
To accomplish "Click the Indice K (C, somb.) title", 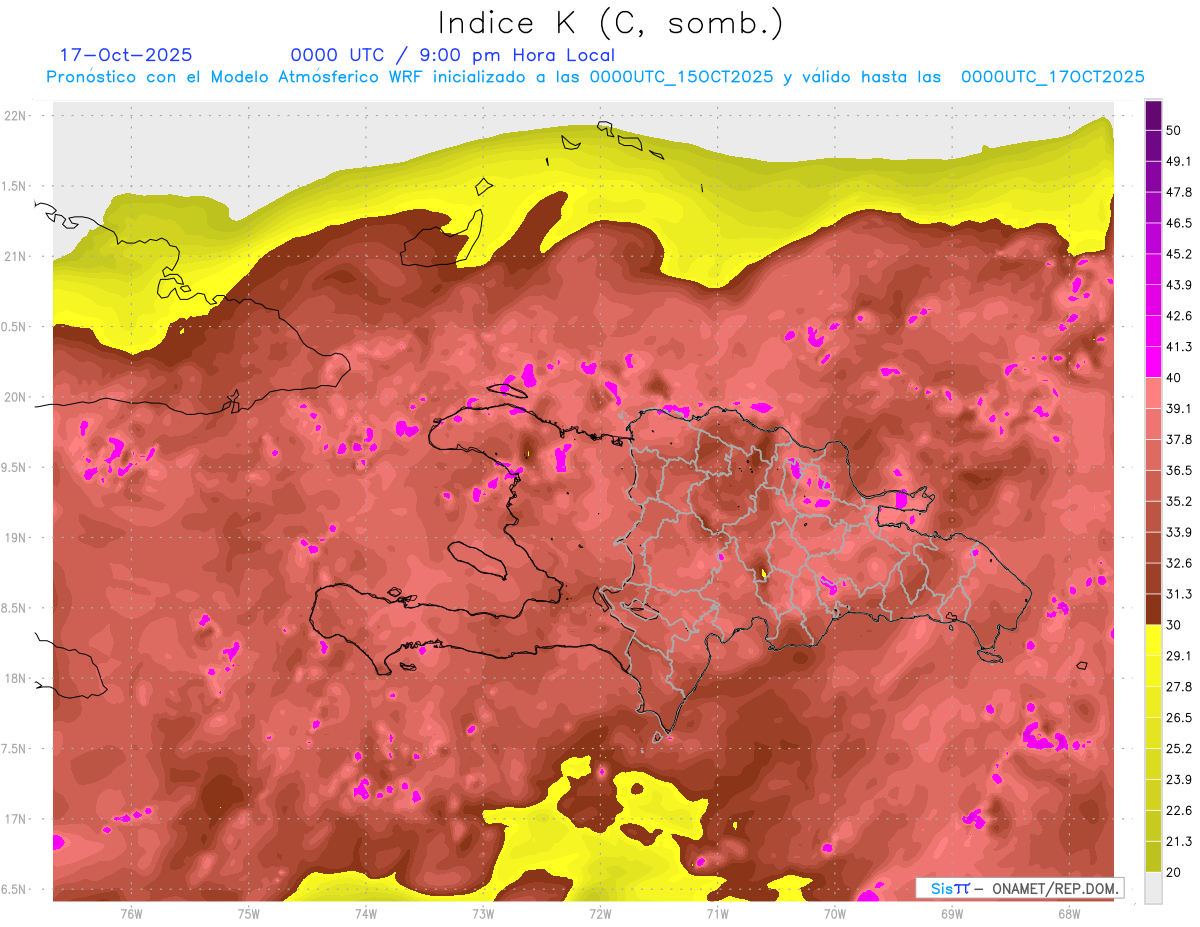I will click(610, 23).
